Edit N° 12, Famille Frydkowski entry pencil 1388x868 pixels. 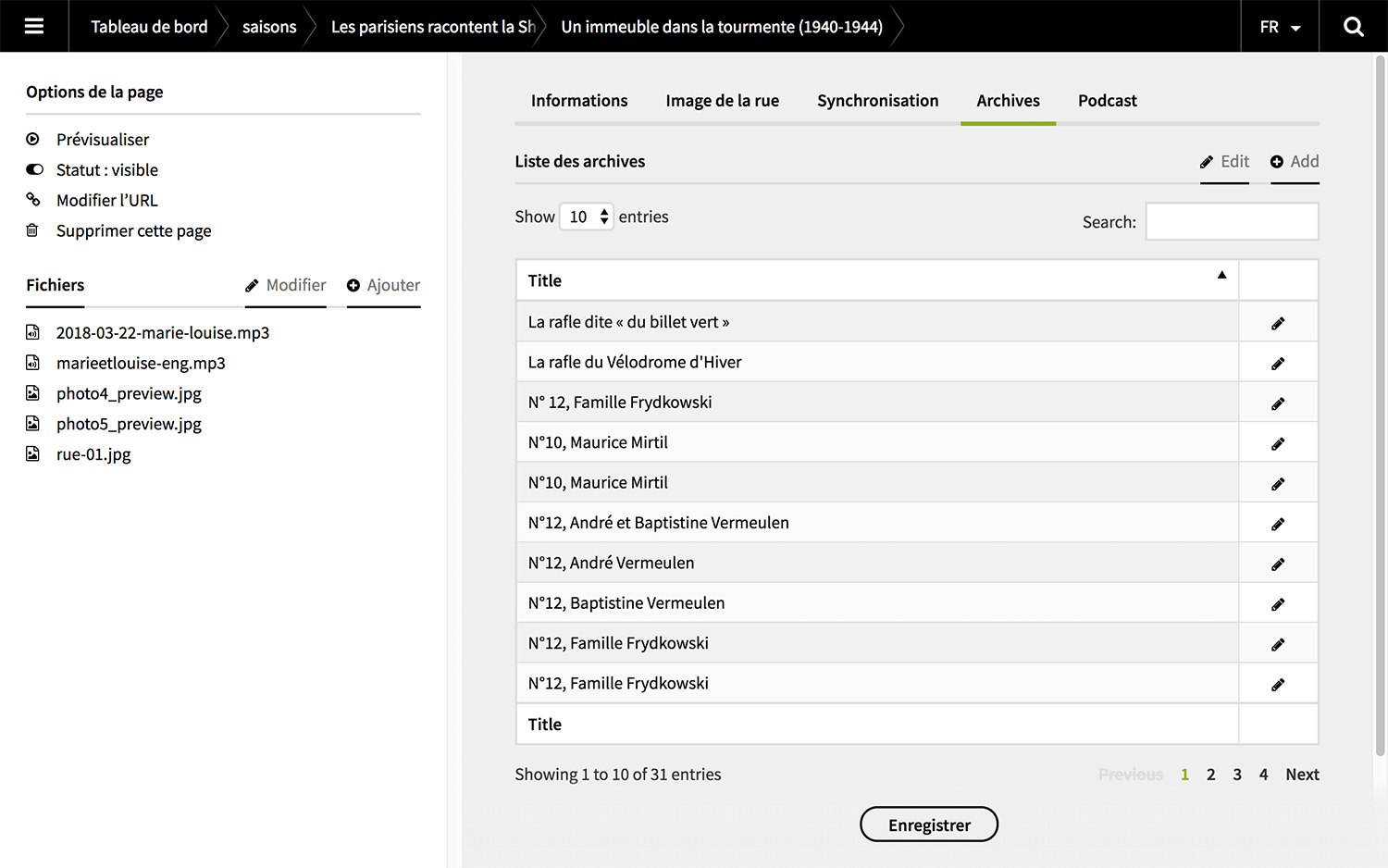[1278, 403]
